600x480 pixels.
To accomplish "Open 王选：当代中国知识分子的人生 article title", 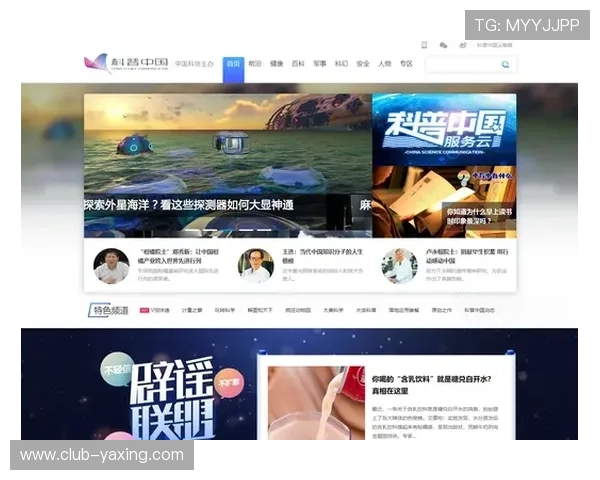I will (x=323, y=256).
